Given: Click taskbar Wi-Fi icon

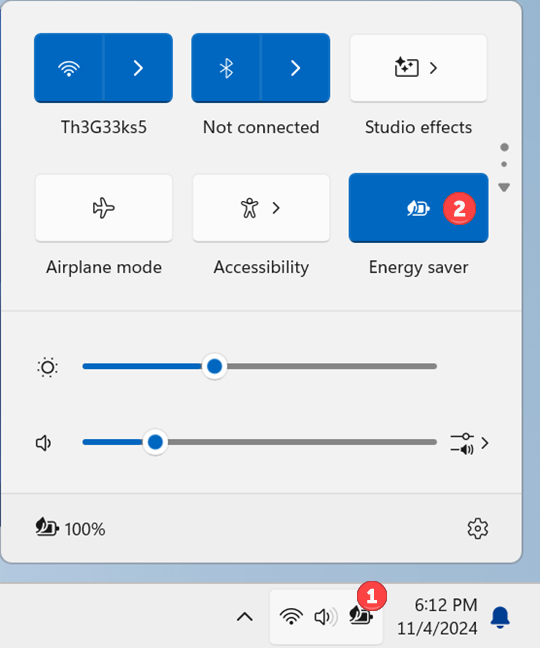Looking at the screenshot, I should [x=291, y=617].
